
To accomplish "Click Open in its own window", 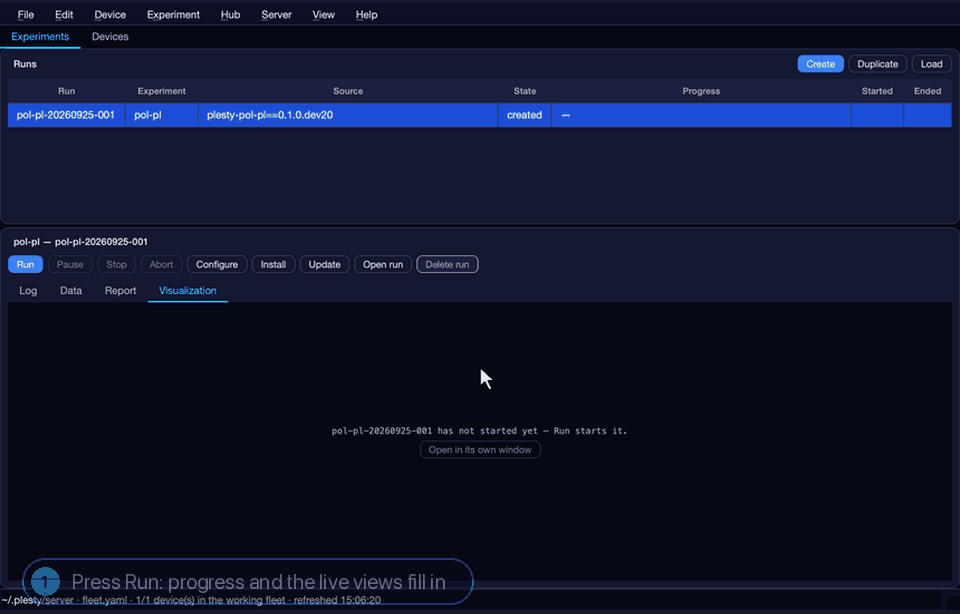I will click(480, 450).
